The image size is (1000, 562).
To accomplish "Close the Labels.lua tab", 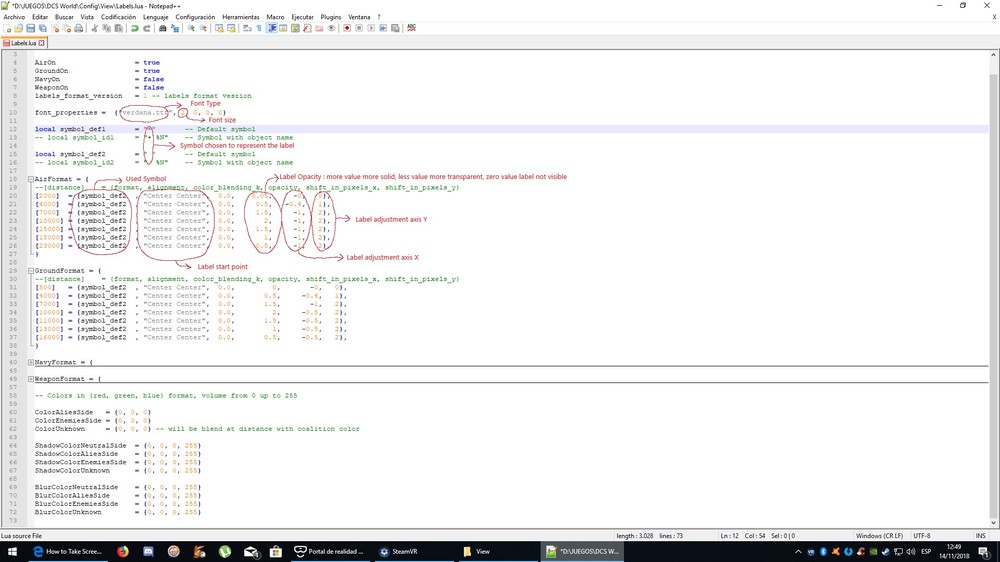I will click(42, 44).
